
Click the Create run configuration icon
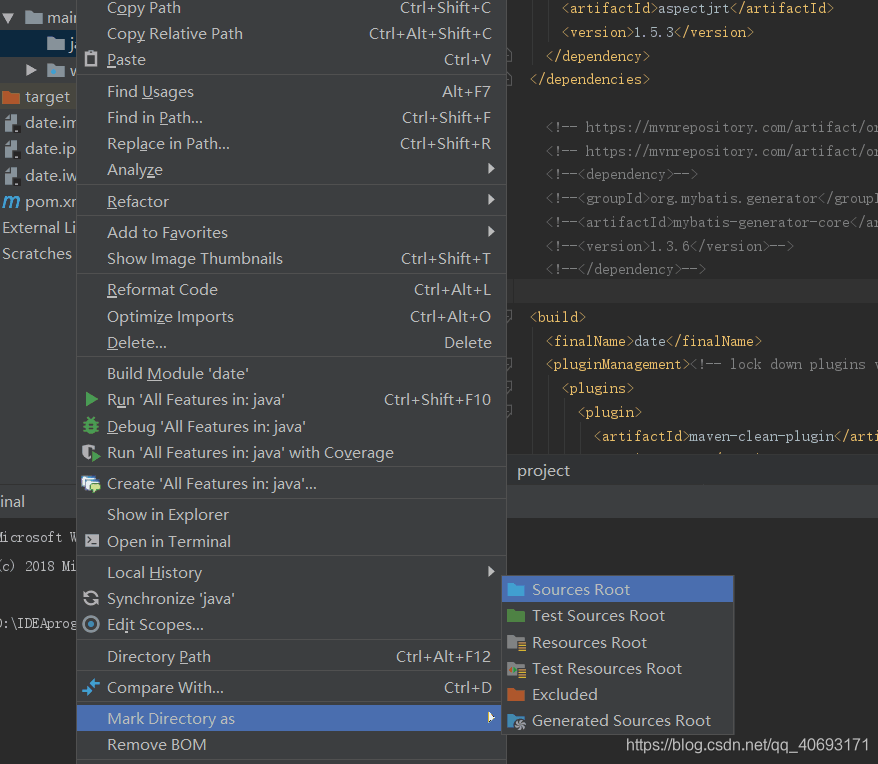tap(91, 483)
